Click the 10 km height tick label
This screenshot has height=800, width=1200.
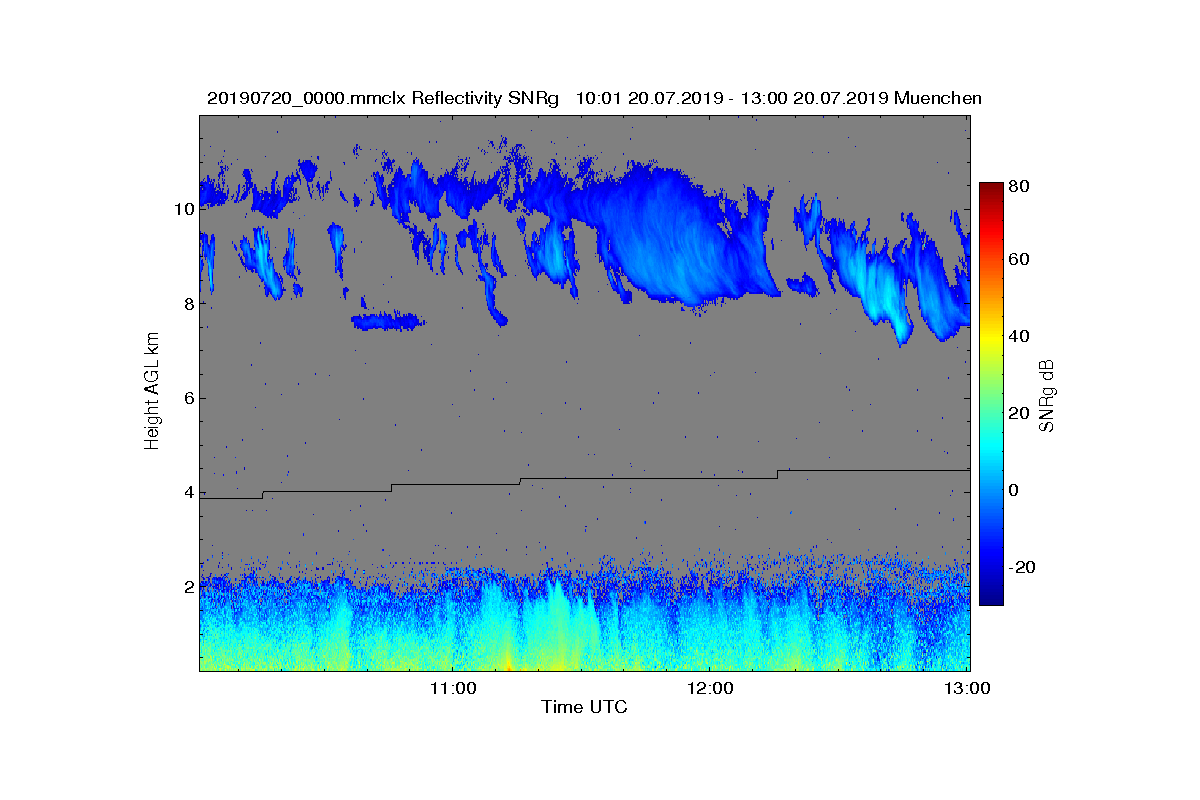pos(184,209)
